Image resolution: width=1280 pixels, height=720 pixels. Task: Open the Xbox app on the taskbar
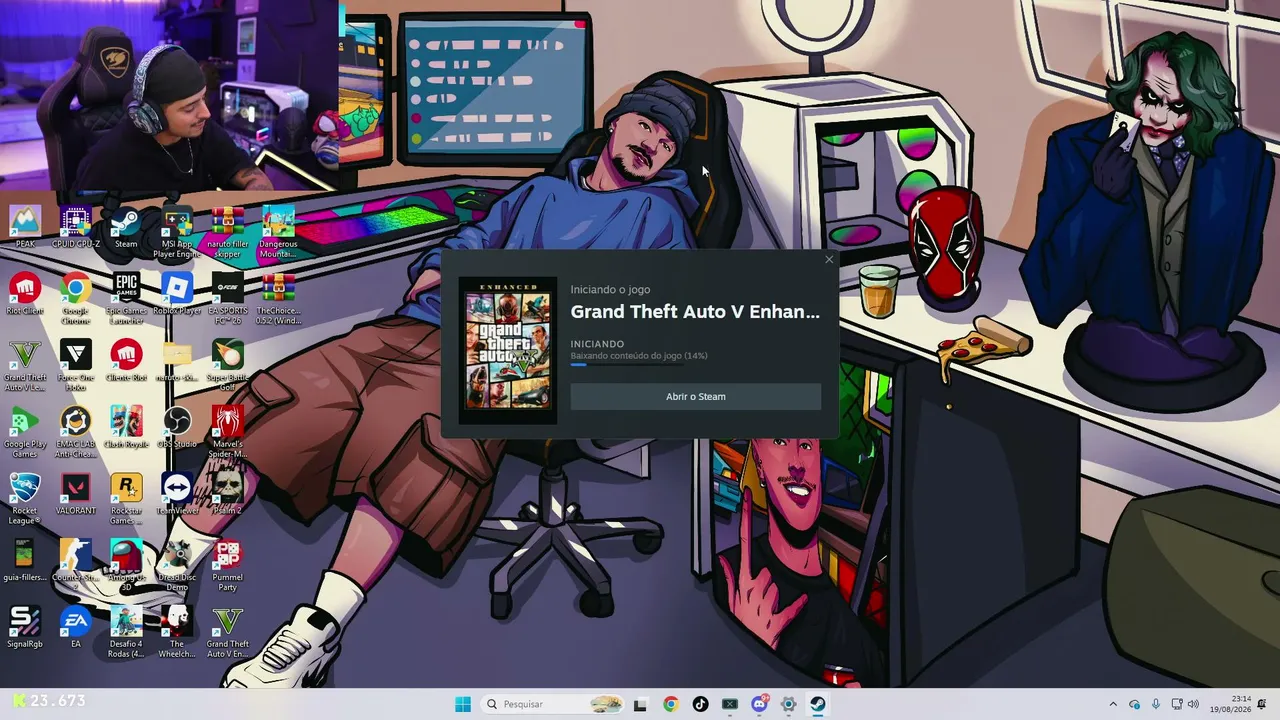coord(730,704)
